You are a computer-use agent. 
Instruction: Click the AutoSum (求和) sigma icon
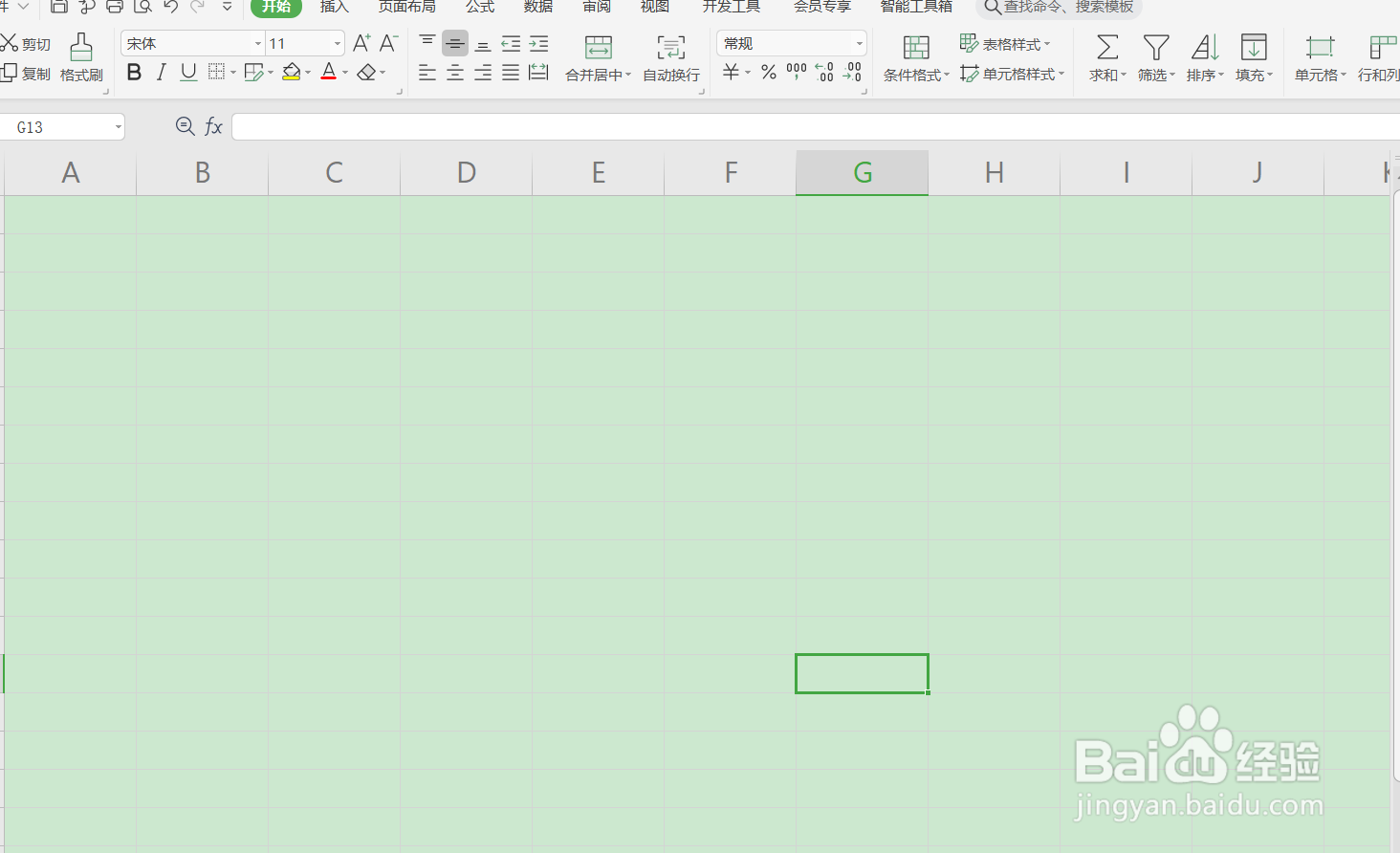(x=1107, y=48)
